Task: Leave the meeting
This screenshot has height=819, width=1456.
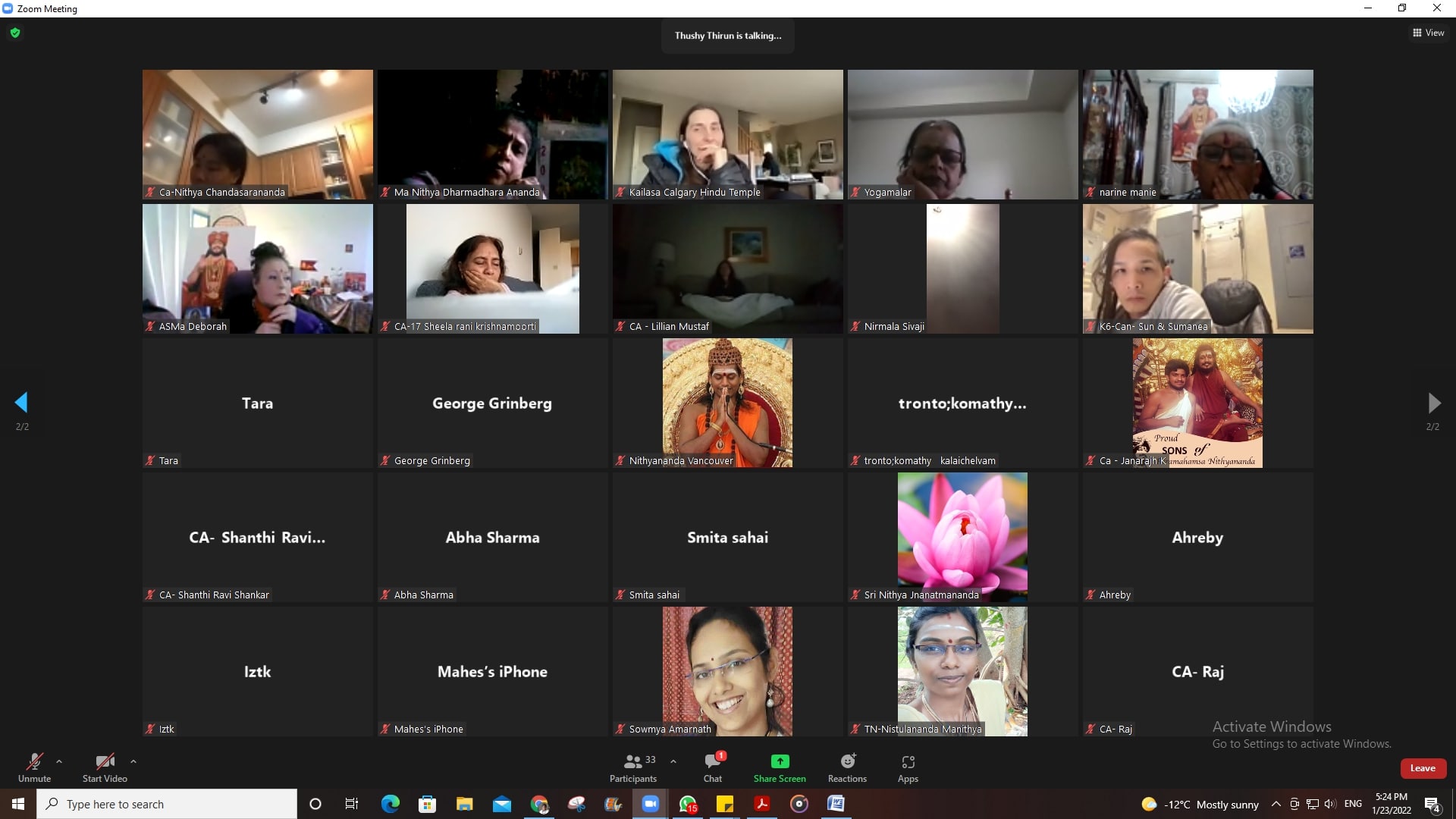Action: [x=1423, y=768]
